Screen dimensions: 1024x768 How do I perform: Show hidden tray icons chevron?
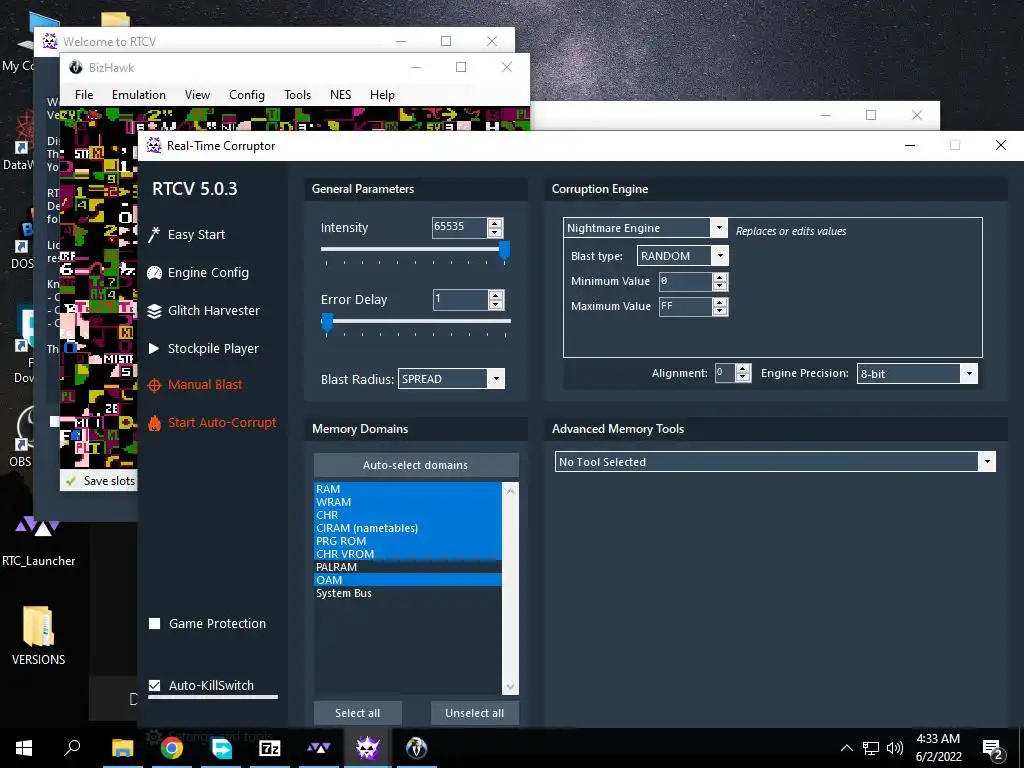846,748
